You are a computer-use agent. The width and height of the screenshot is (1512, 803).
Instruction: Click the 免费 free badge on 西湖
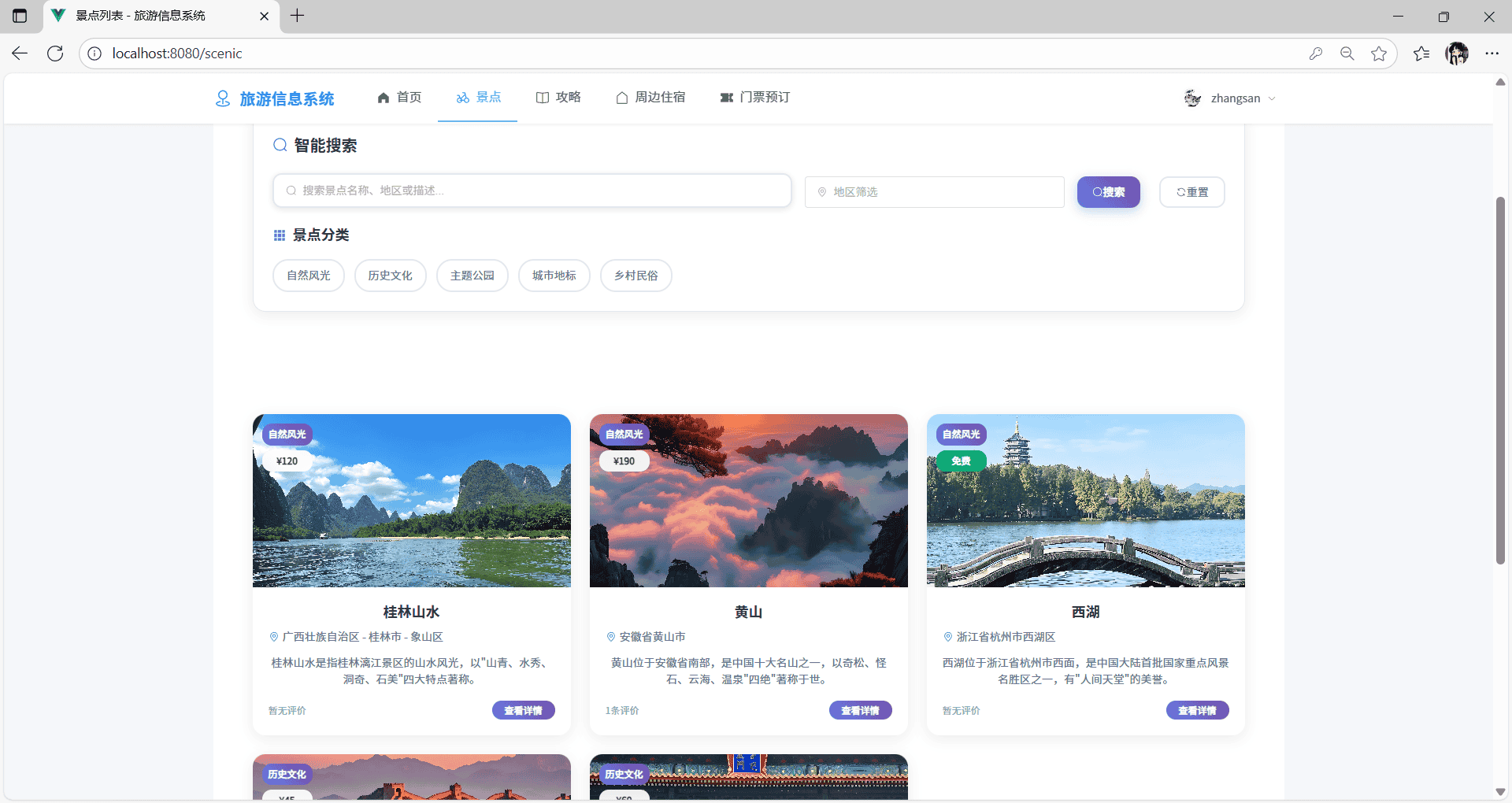(x=962, y=461)
